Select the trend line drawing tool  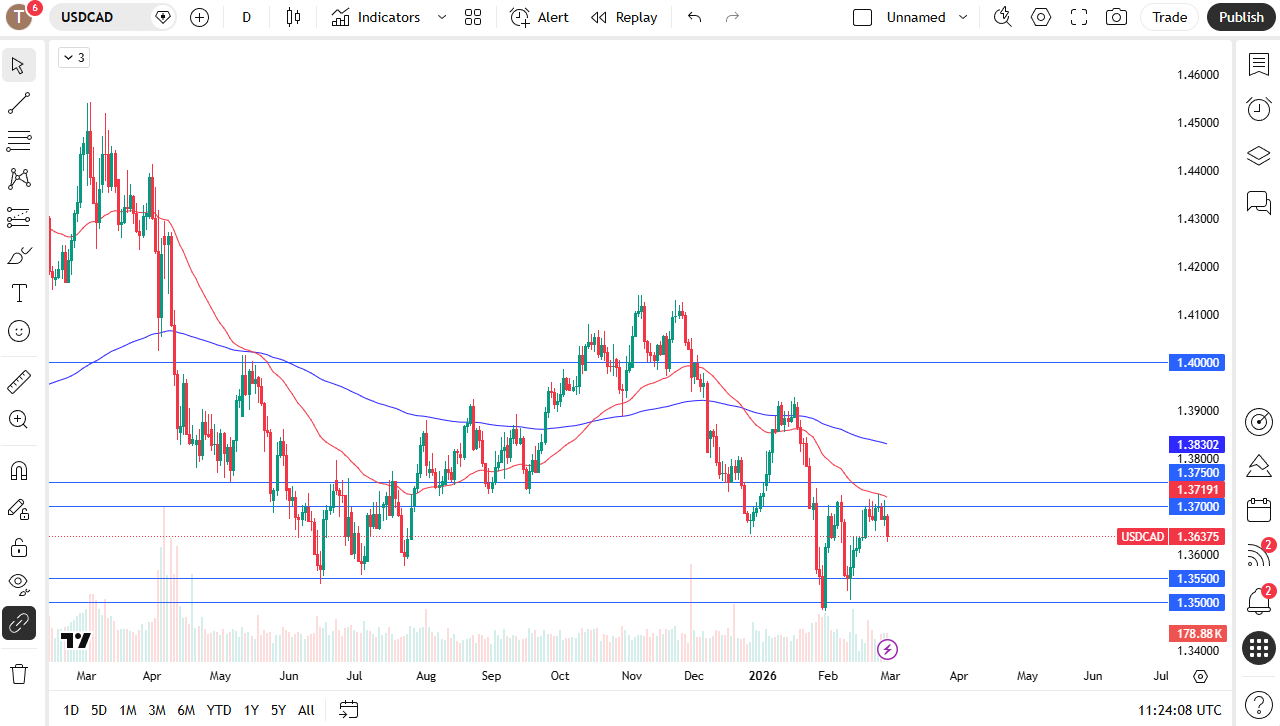coord(18,103)
